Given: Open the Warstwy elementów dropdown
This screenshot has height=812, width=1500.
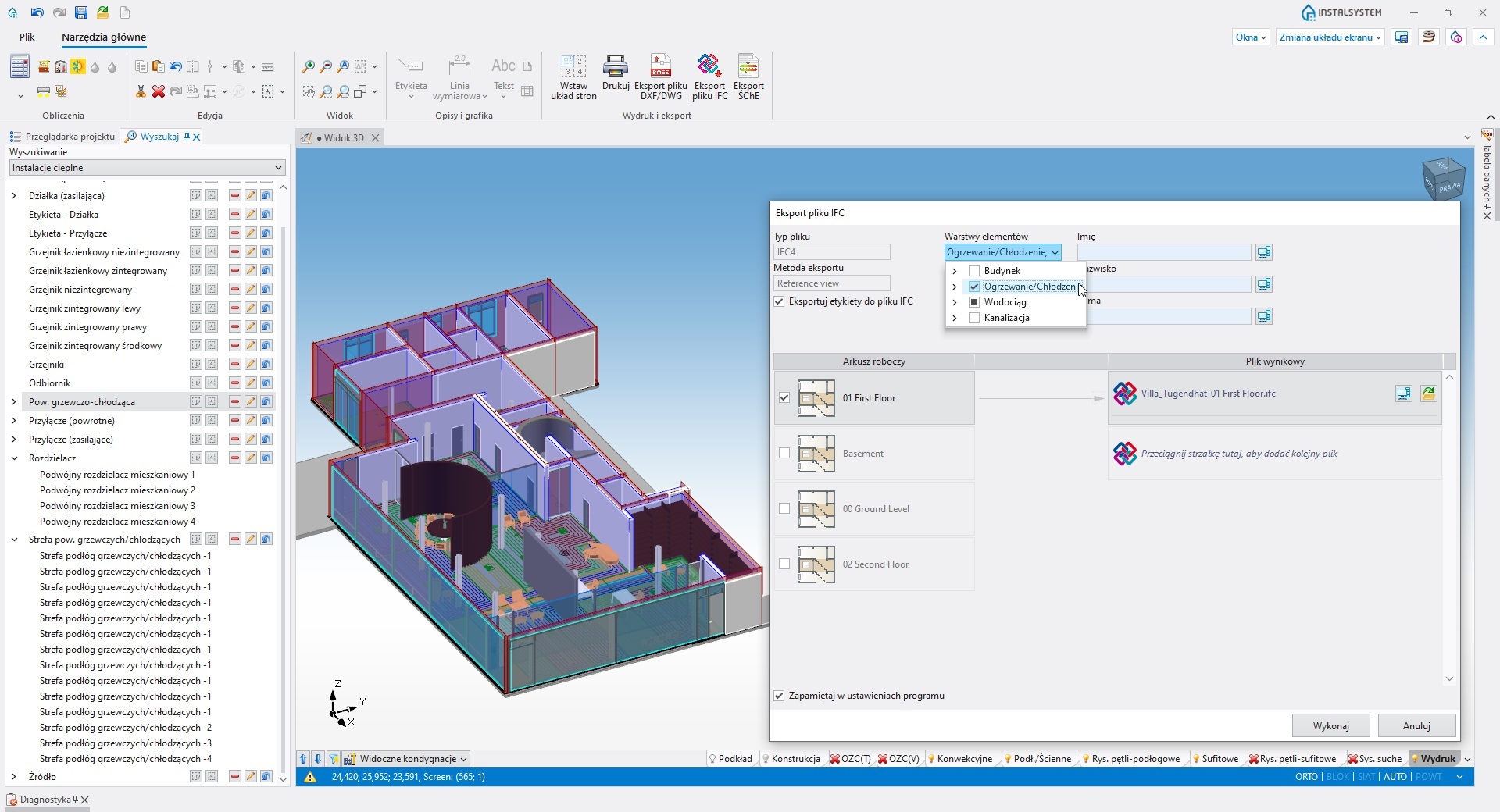Looking at the screenshot, I should (1002, 252).
